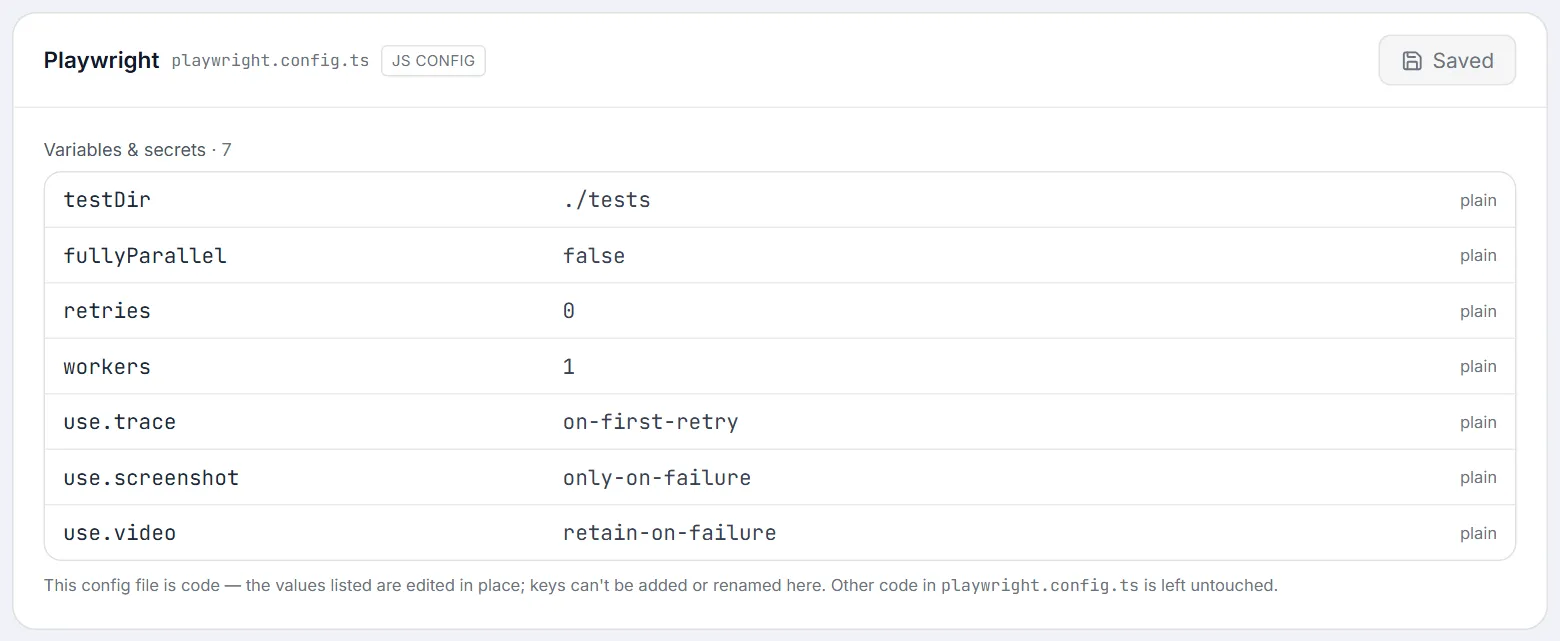This screenshot has height=641, width=1560.
Task: Click the playwright.config.ts filename in the header
Action: pyautogui.click(x=270, y=60)
